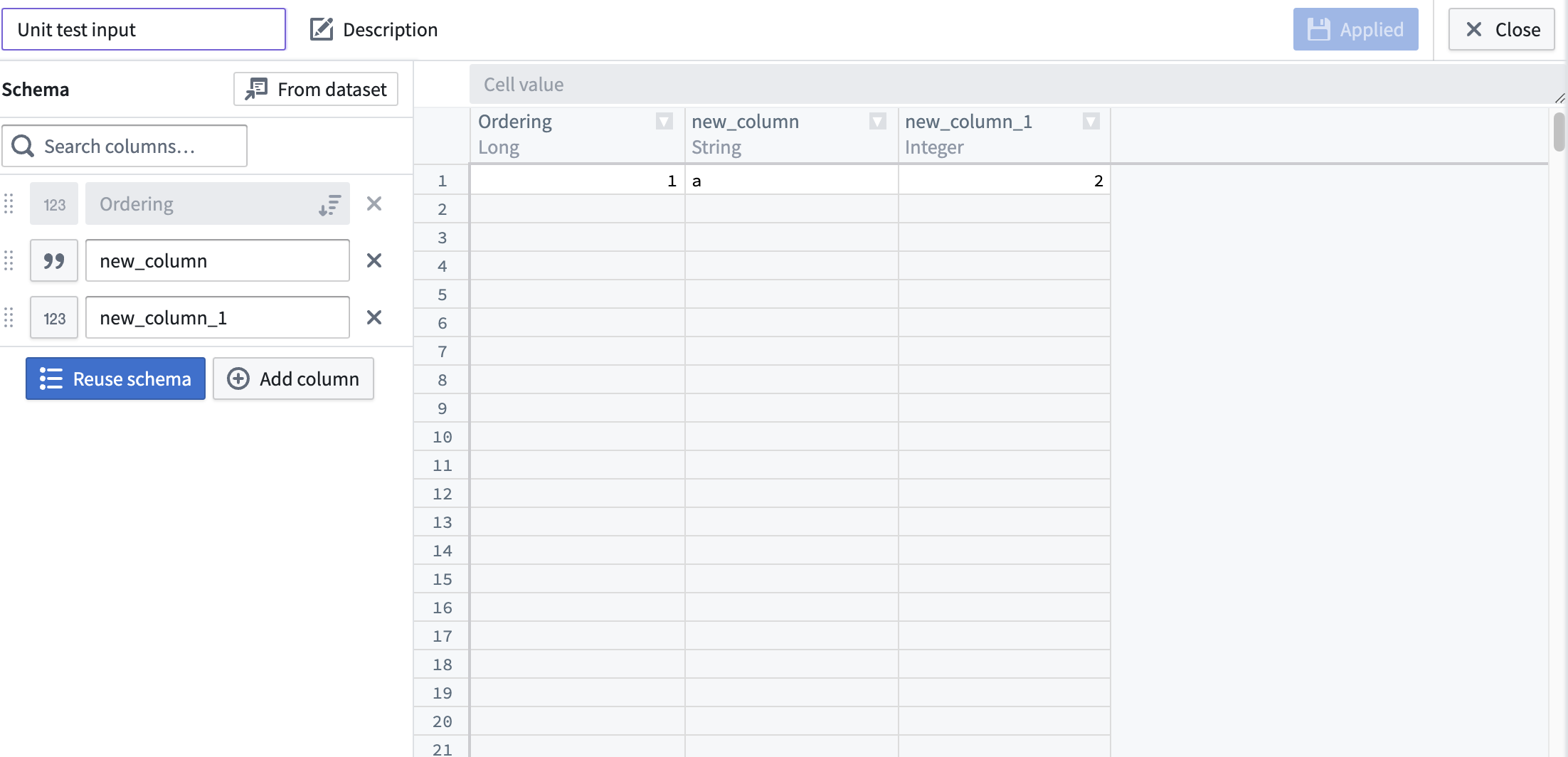The height and width of the screenshot is (757, 1568).
Task: Open new_column_1 header dropdown arrow
Action: 1091,122
